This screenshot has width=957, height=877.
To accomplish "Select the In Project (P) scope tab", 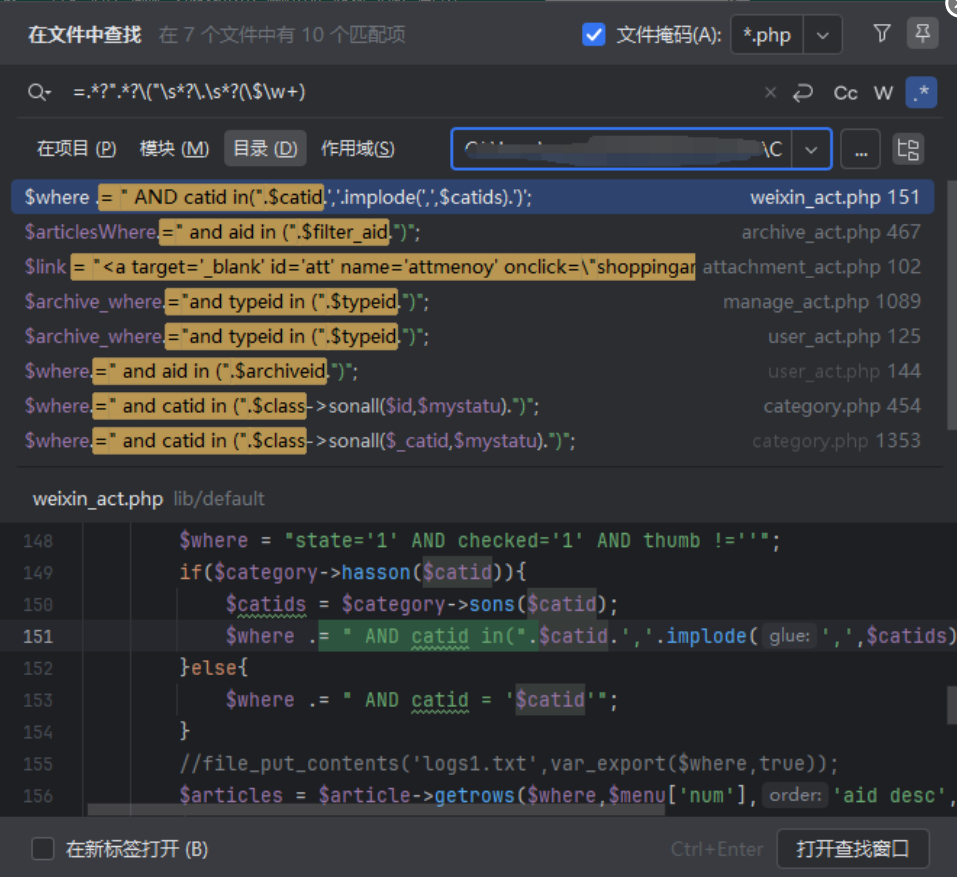I will (76, 148).
